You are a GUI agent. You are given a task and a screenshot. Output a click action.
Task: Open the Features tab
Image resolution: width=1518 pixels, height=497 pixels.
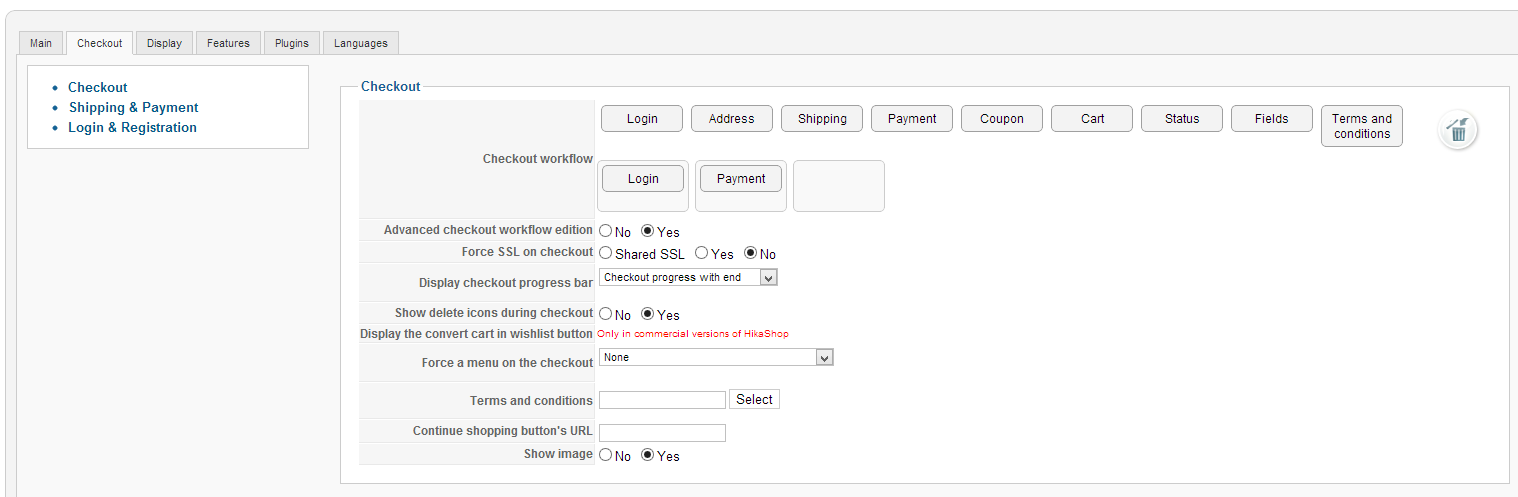tap(228, 43)
